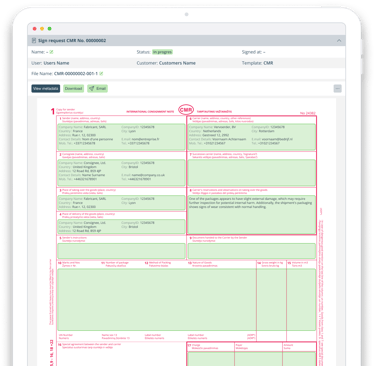The image size is (375, 366).
Task: Click the View metadata button
Action: pyautogui.click(x=46, y=88)
